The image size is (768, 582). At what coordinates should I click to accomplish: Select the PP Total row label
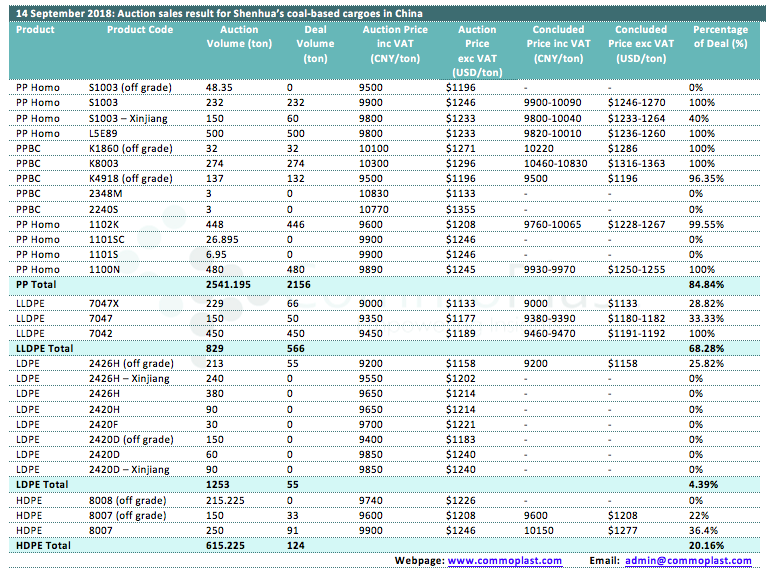click(x=37, y=285)
